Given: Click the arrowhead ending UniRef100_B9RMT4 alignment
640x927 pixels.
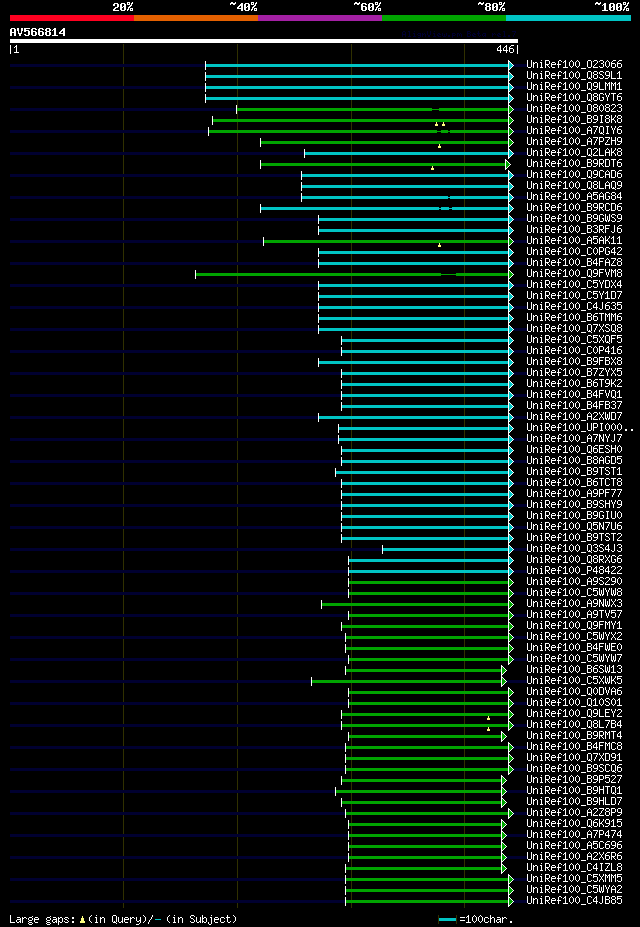Looking at the screenshot, I should tap(504, 736).
